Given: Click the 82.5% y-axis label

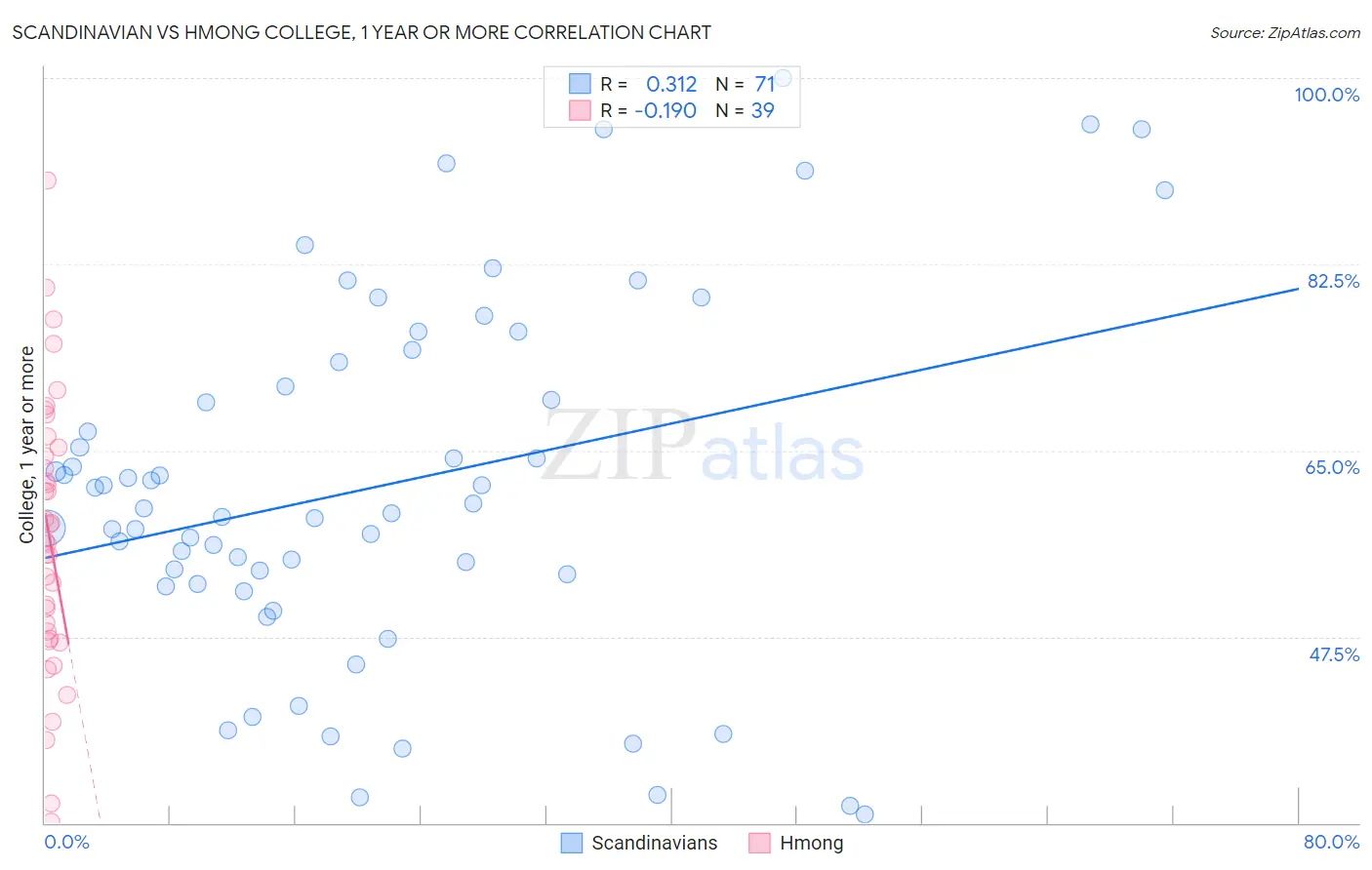Looking at the screenshot, I should (x=1333, y=281).
